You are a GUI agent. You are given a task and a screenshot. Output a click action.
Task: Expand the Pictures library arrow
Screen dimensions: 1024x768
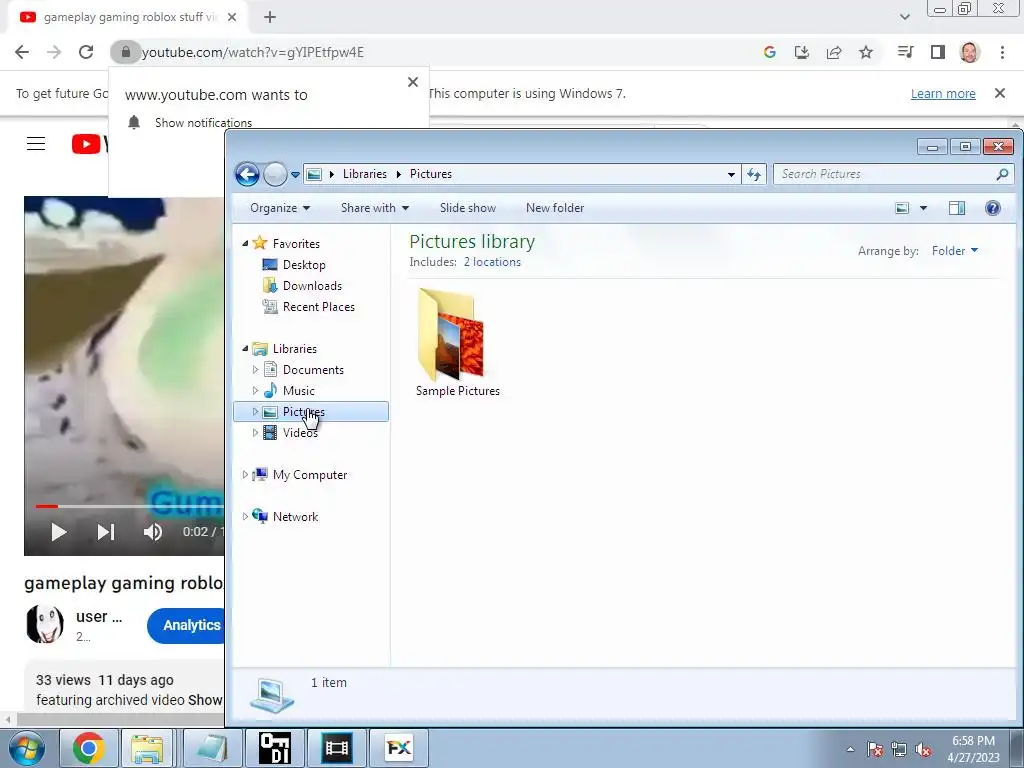255,411
